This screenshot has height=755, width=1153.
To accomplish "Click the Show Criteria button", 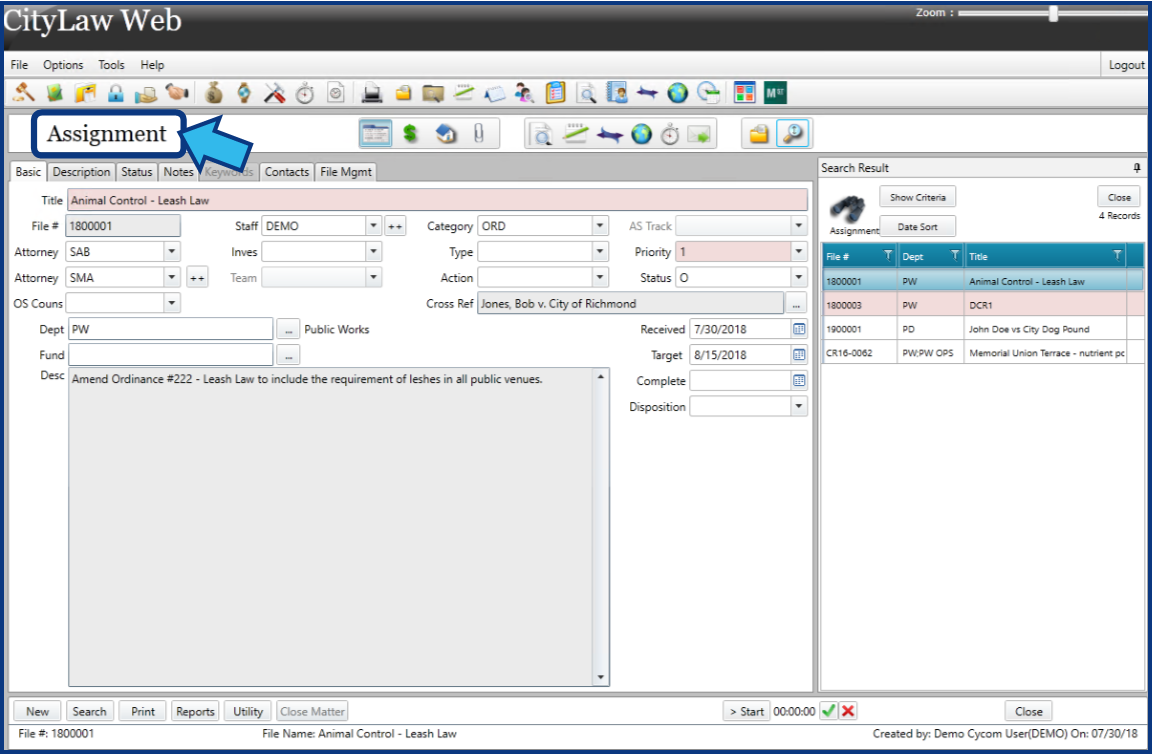I will [x=917, y=197].
